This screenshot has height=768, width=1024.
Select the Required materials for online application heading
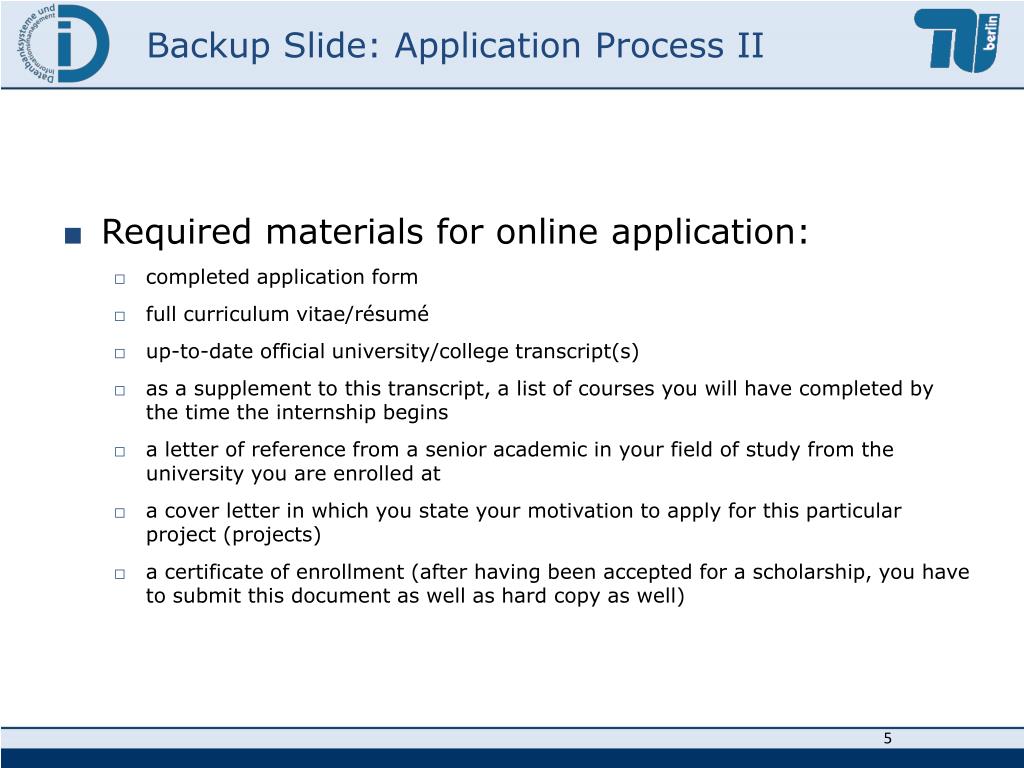pos(455,233)
